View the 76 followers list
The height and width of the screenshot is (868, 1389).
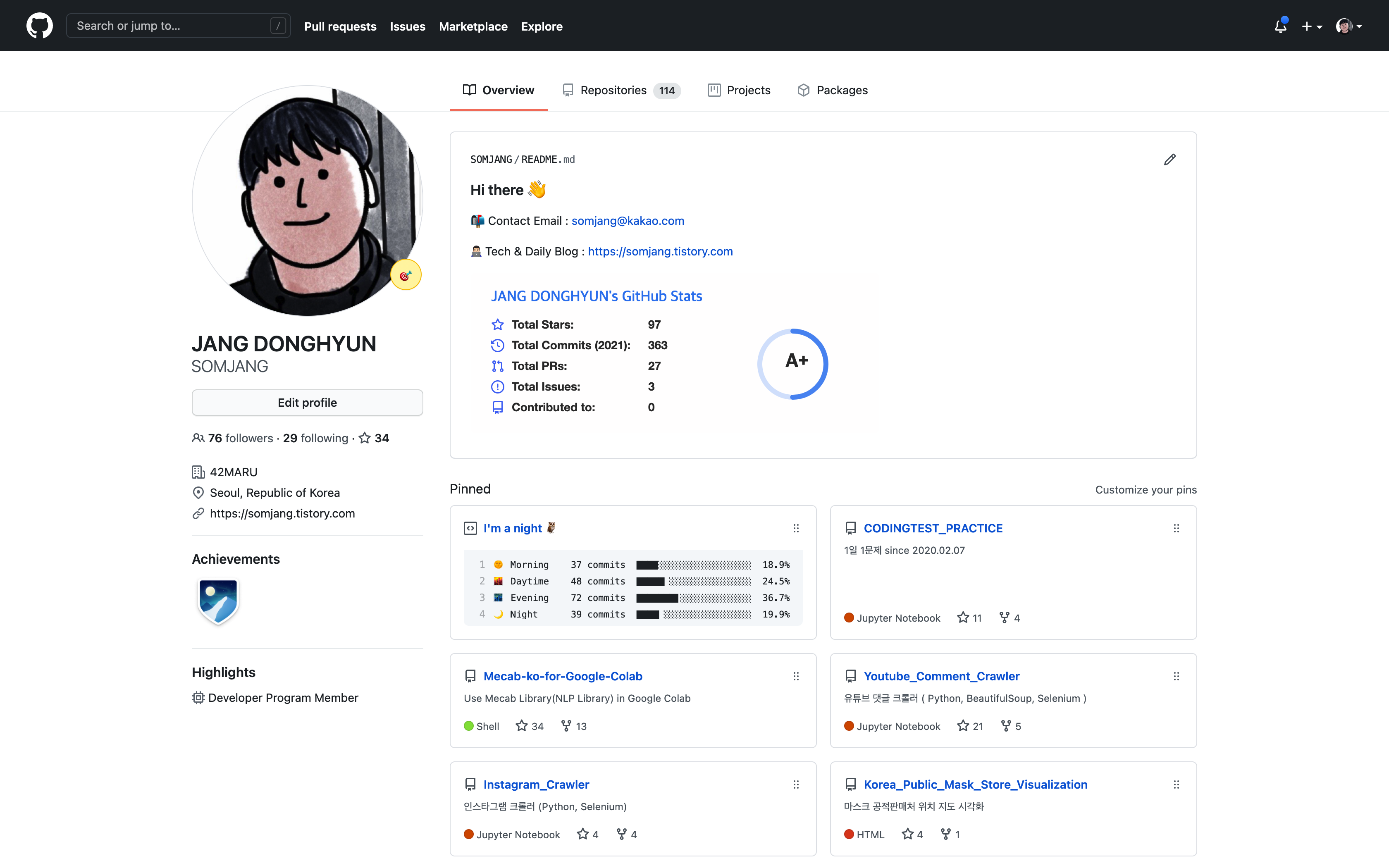tap(240, 438)
